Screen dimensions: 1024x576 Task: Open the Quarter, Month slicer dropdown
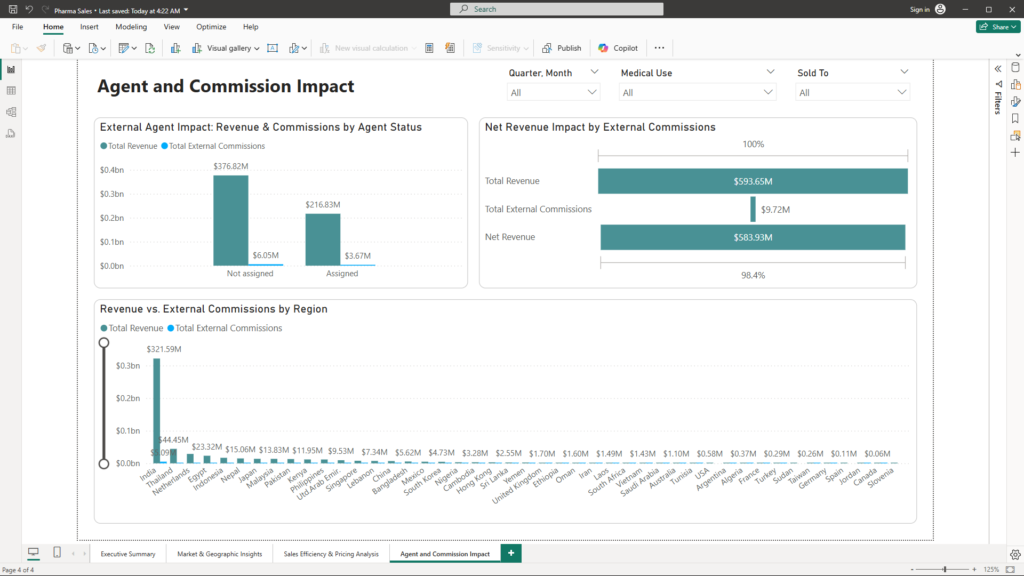click(594, 92)
